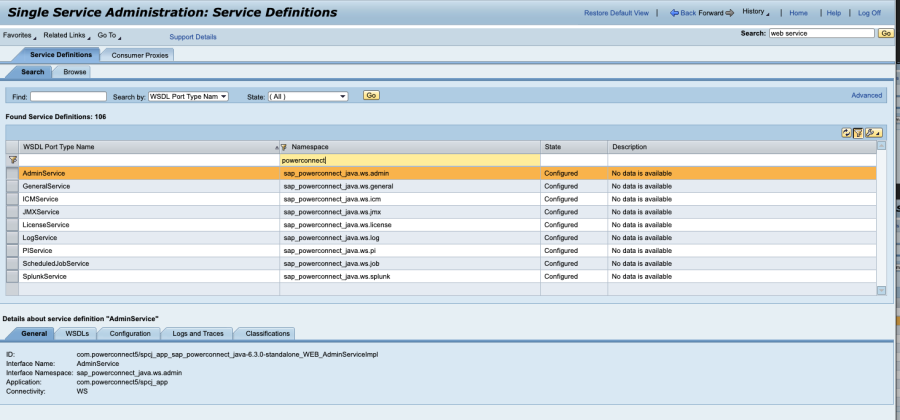Open the State dropdown
The image size is (900, 420).
click(x=309, y=96)
